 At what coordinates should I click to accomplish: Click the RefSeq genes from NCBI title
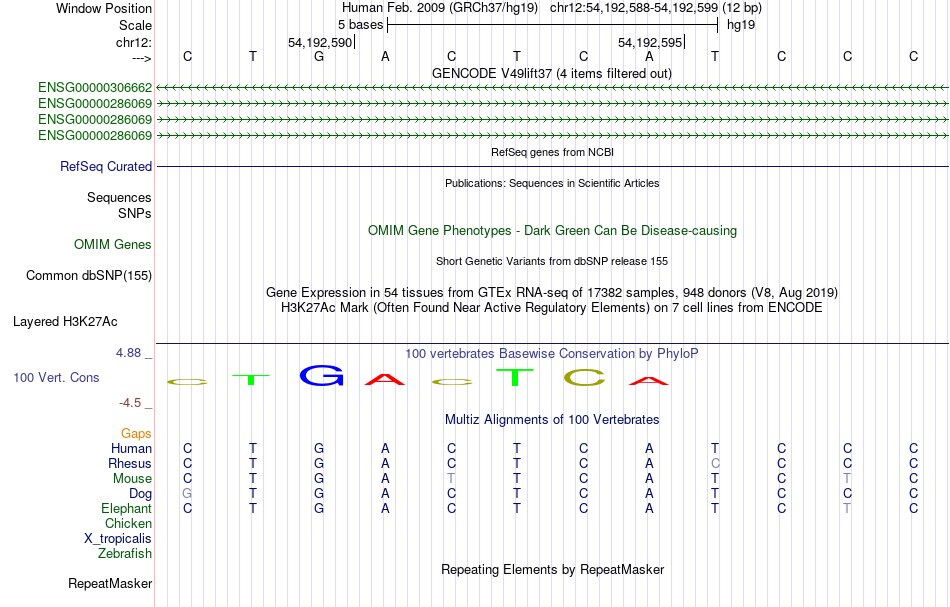pos(553,153)
